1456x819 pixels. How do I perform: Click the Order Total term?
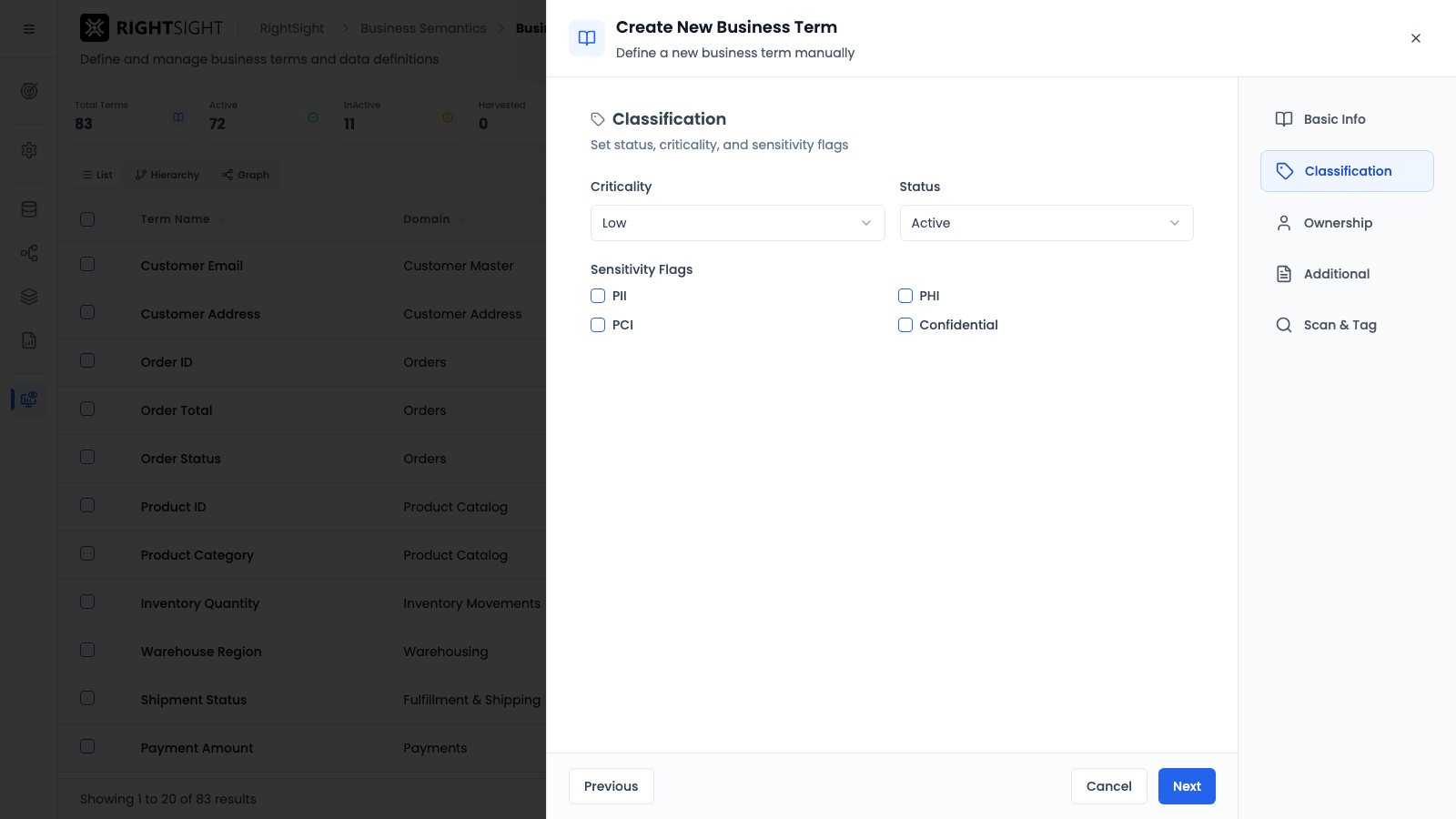coord(177,410)
